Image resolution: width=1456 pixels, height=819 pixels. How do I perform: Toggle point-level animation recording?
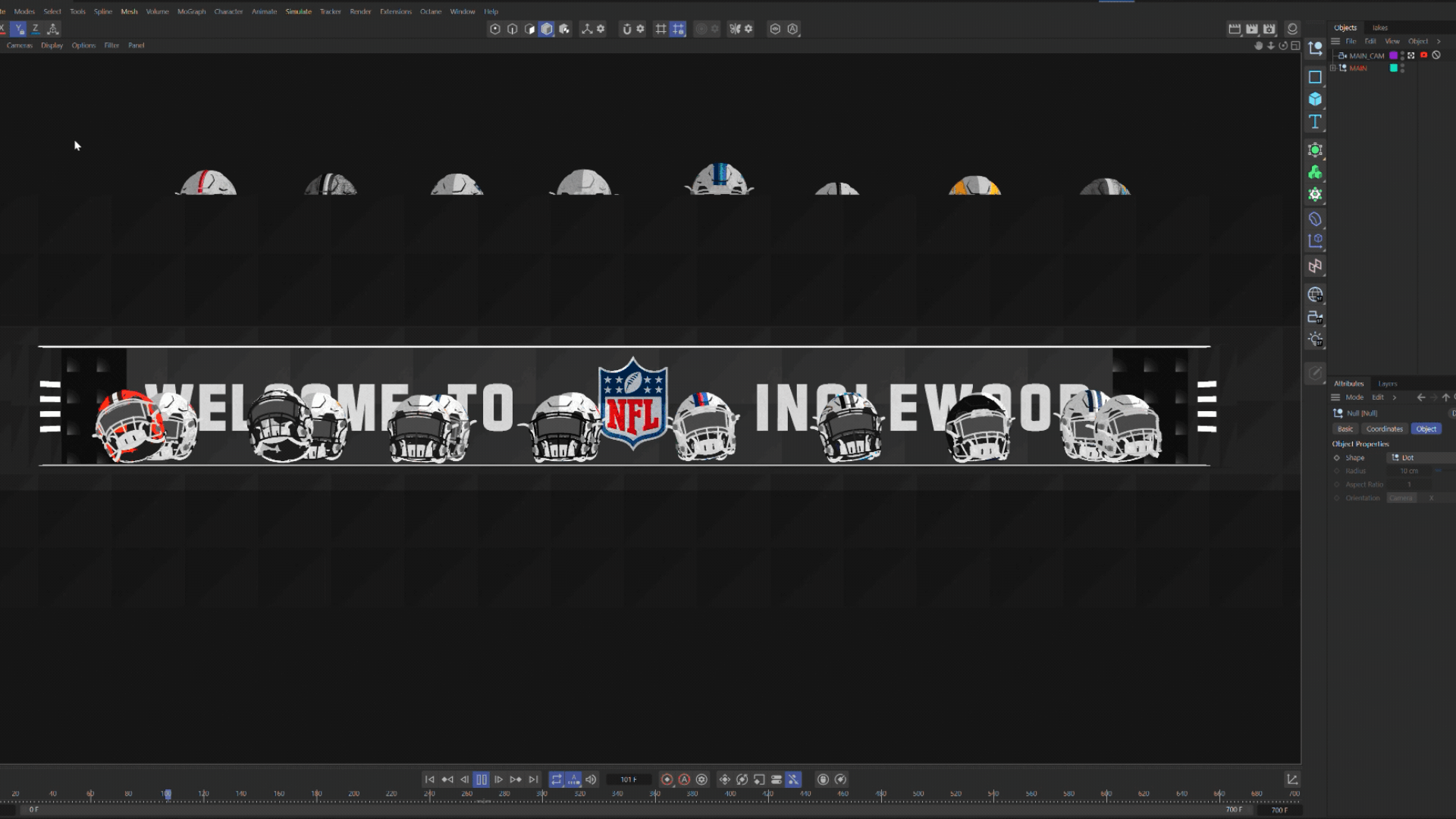click(x=793, y=780)
